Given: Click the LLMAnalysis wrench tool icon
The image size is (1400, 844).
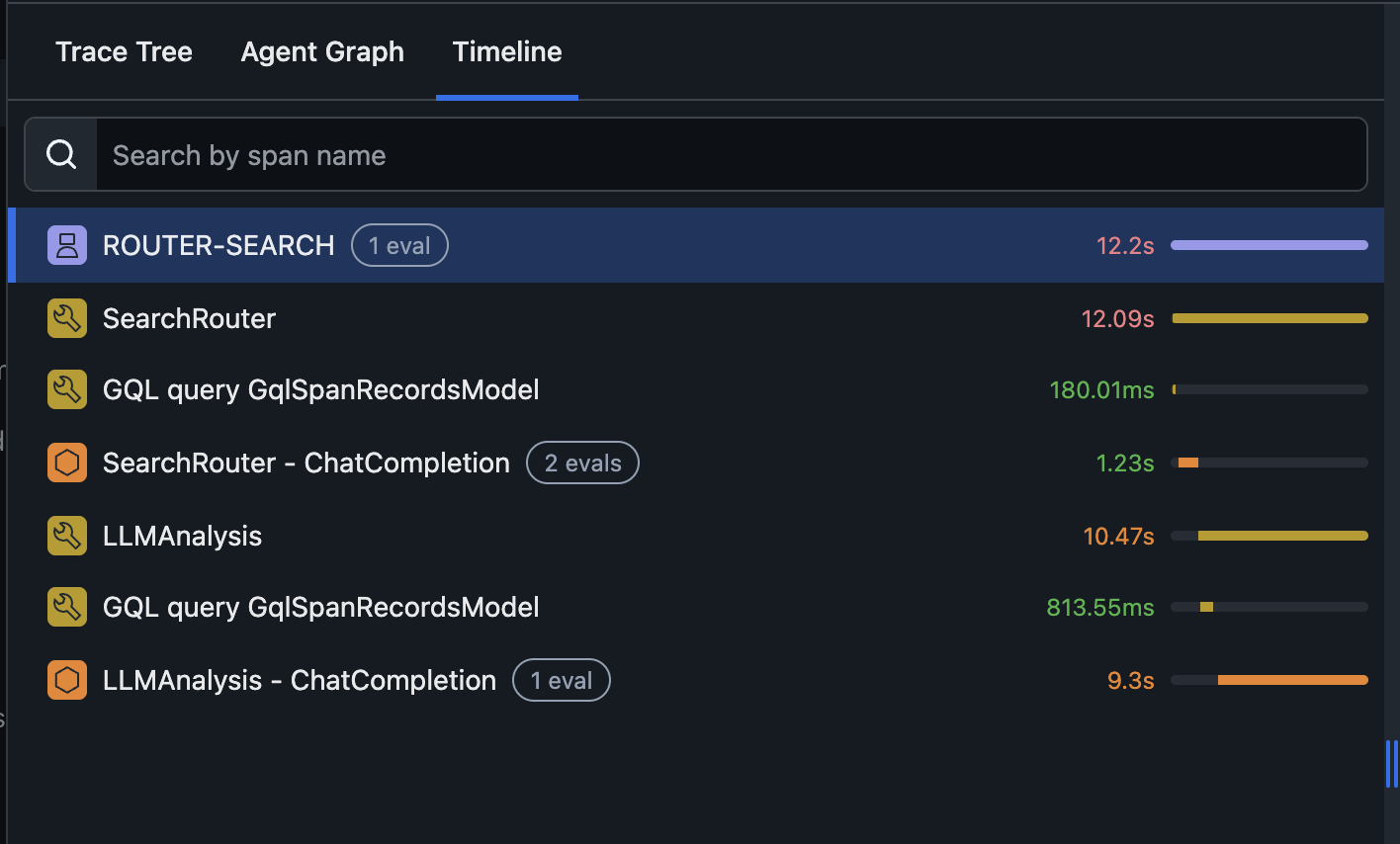Looking at the screenshot, I should (x=67, y=536).
